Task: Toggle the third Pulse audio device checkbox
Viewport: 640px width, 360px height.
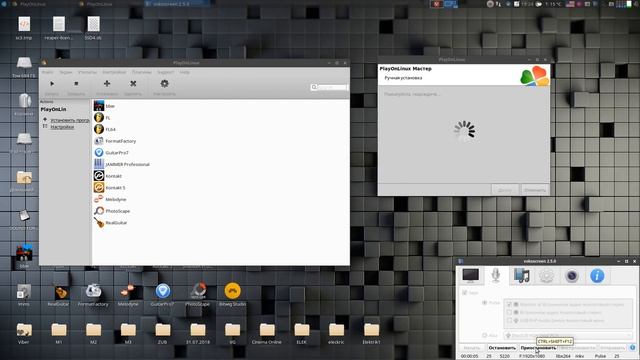Action: tap(509, 320)
